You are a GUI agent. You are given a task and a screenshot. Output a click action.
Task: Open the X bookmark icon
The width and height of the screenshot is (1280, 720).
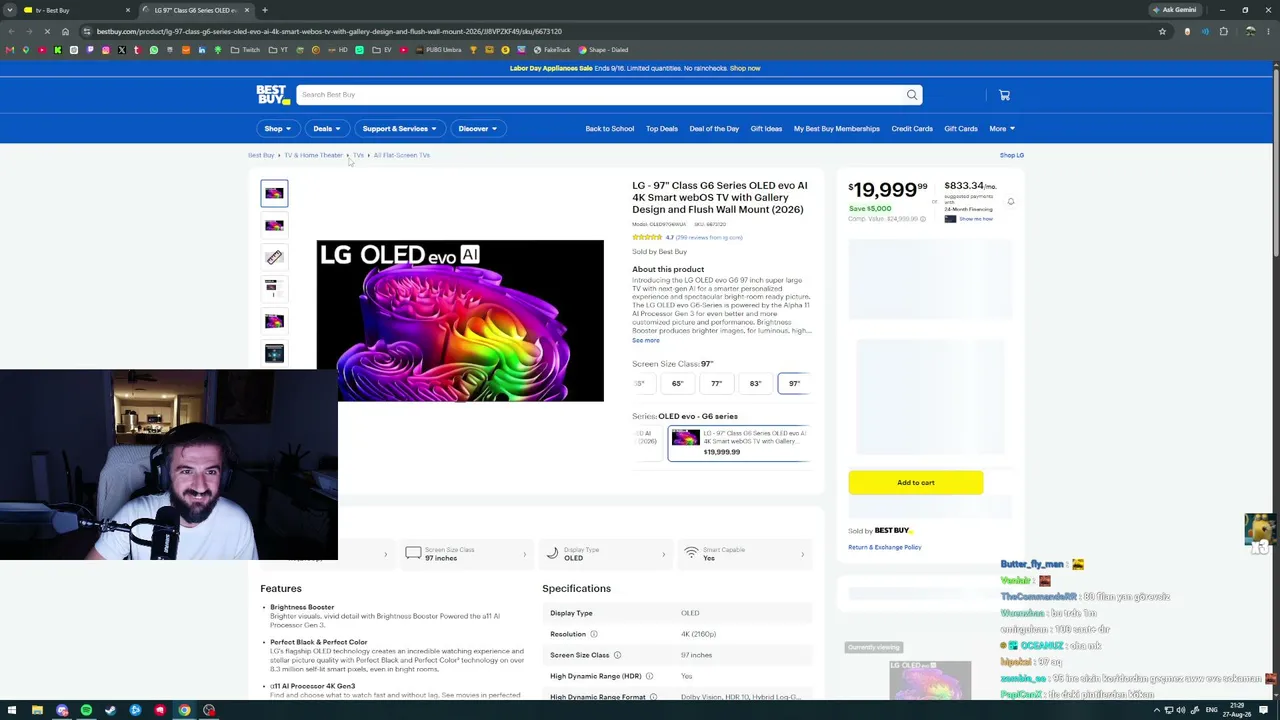click(121, 50)
